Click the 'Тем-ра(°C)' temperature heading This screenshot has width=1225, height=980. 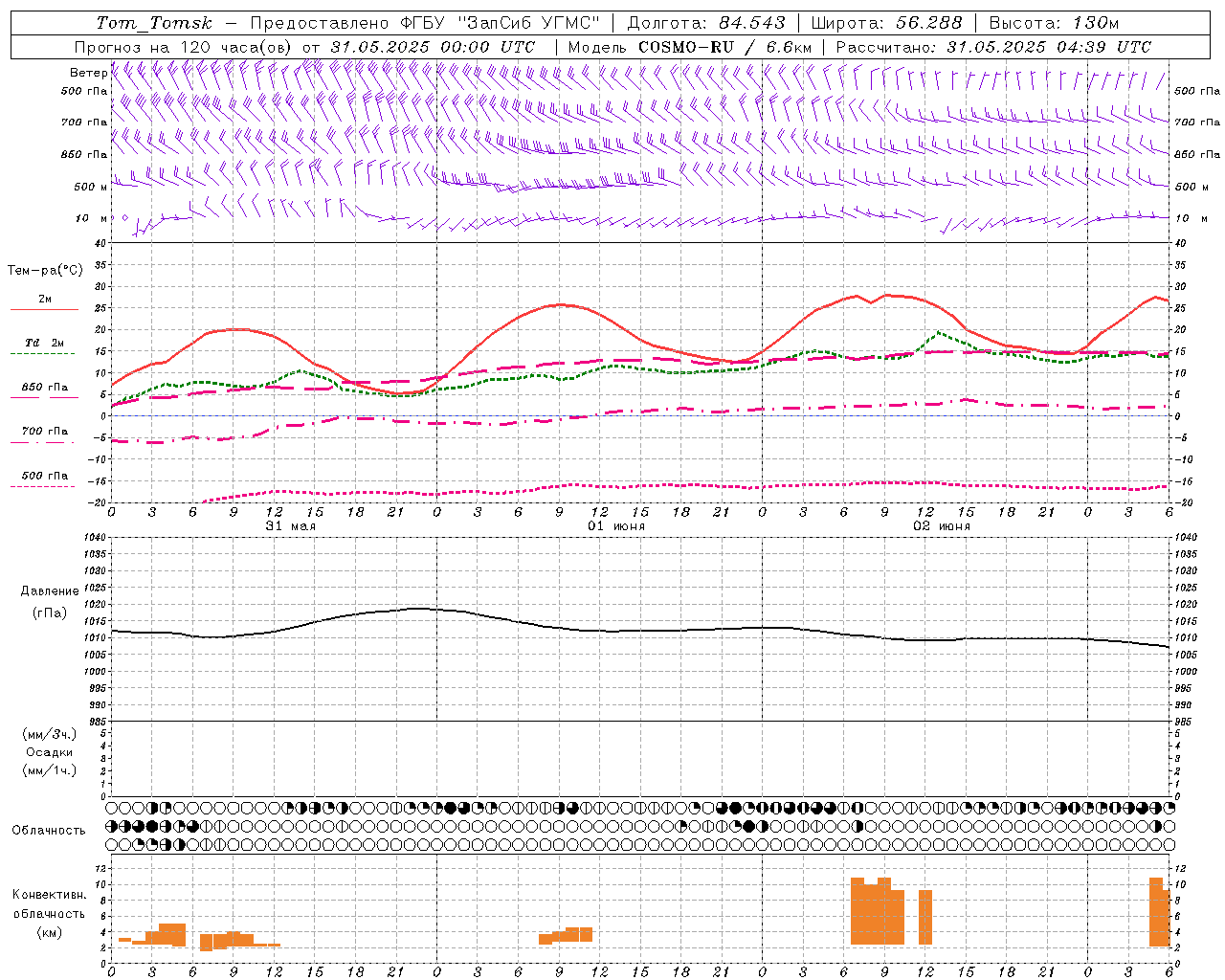point(45,271)
